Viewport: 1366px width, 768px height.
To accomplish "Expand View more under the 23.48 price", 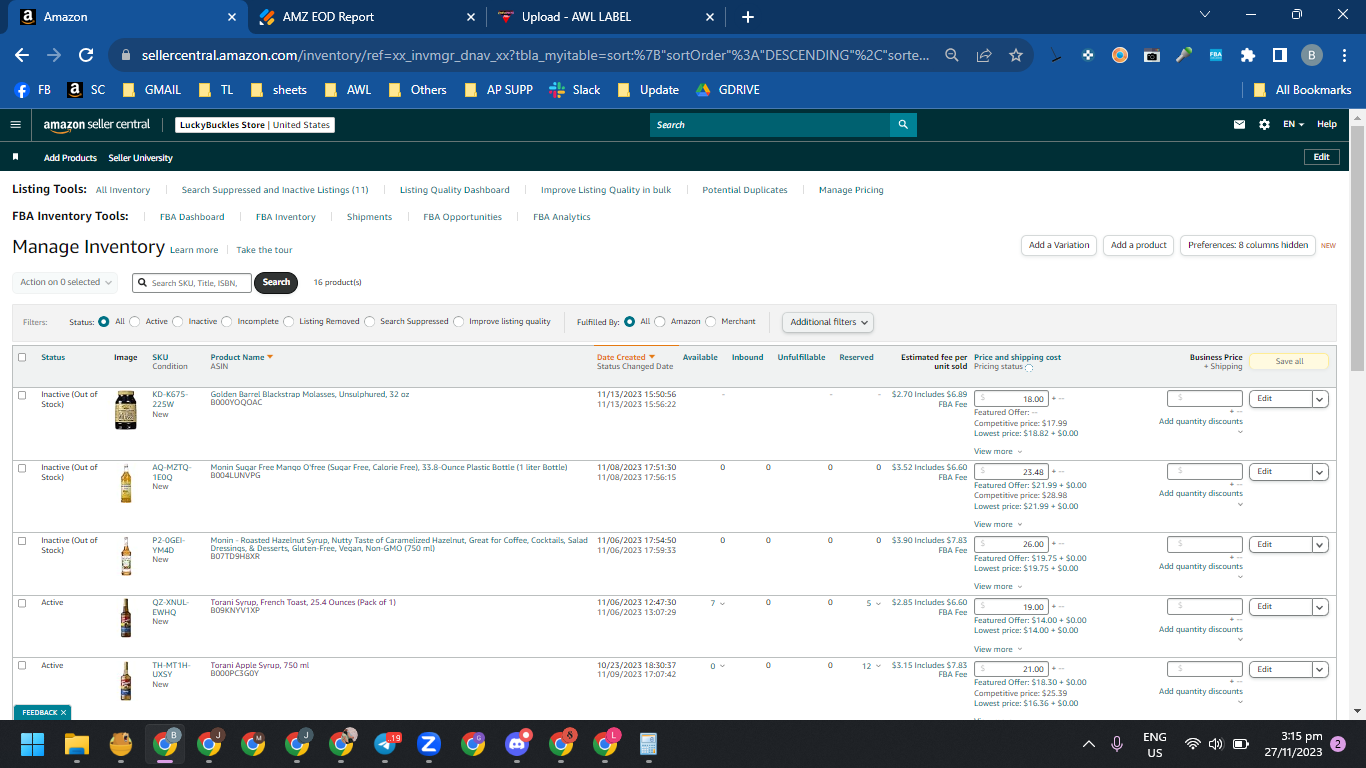I will tap(998, 524).
